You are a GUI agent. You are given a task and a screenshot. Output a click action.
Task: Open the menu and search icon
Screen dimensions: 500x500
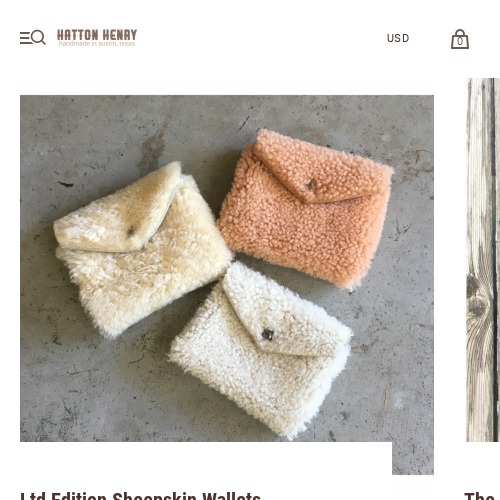pos(33,37)
